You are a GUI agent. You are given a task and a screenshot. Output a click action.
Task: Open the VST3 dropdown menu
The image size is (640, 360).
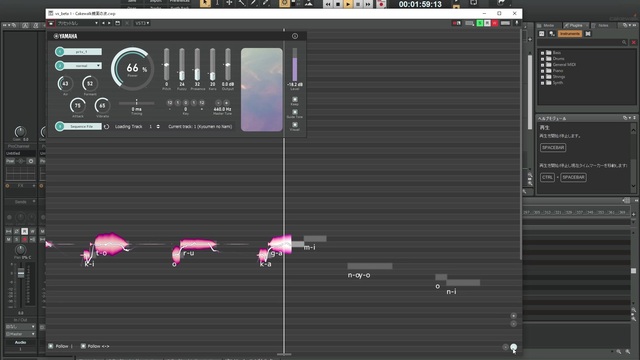click(142, 23)
